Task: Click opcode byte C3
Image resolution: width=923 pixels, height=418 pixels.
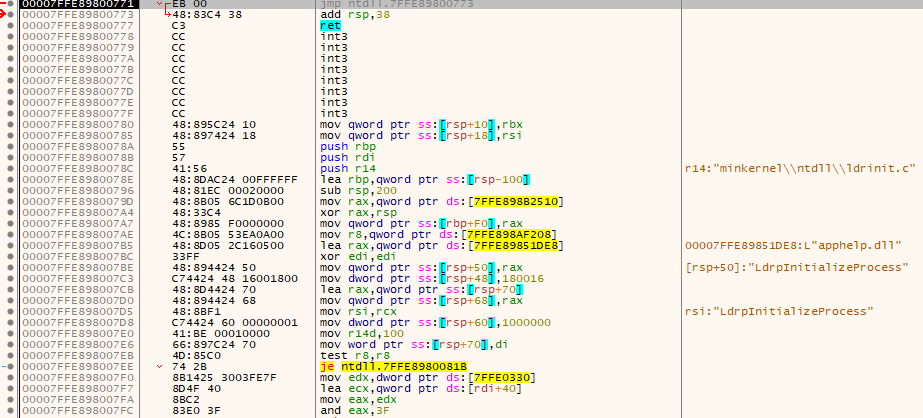Action: [x=178, y=25]
